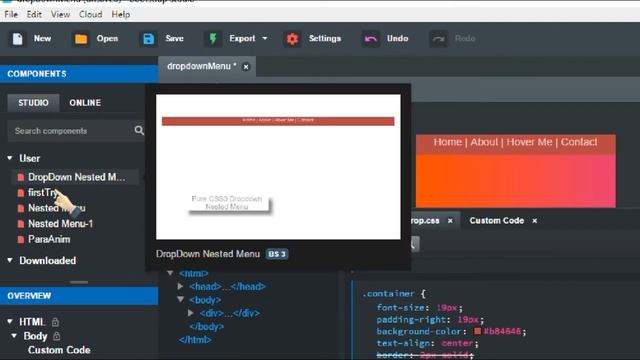640x360 pixels.
Task: Select the firstTry component
Action: tap(43, 193)
